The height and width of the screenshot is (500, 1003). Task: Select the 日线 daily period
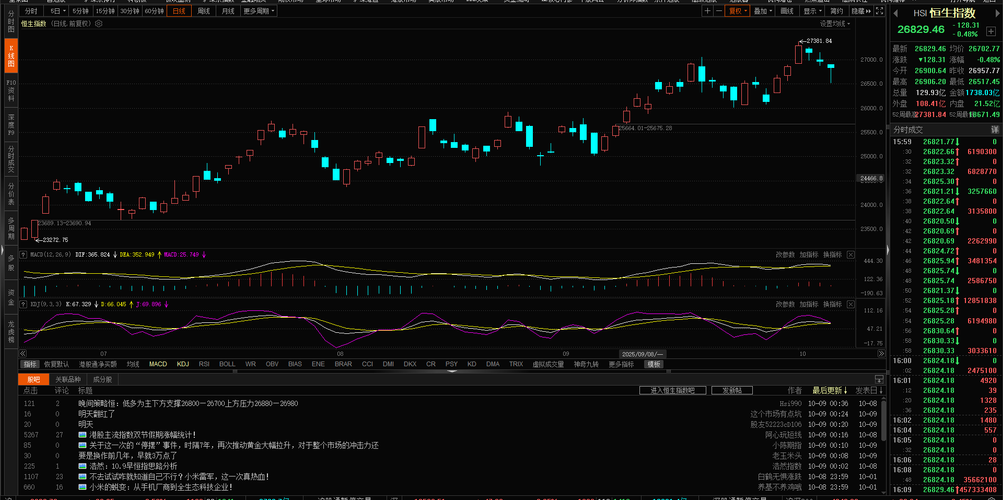coord(179,11)
